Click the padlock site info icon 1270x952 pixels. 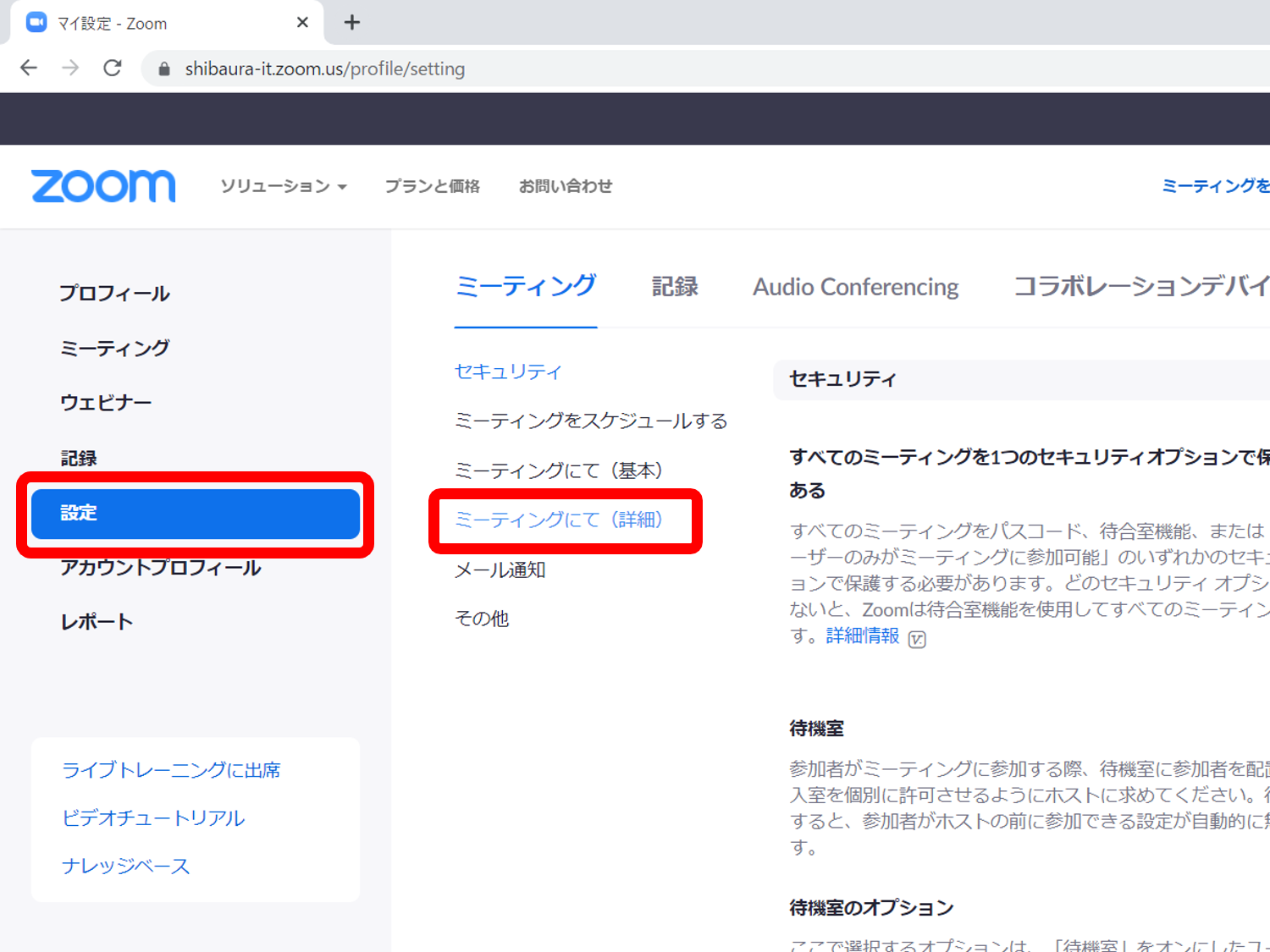(164, 69)
